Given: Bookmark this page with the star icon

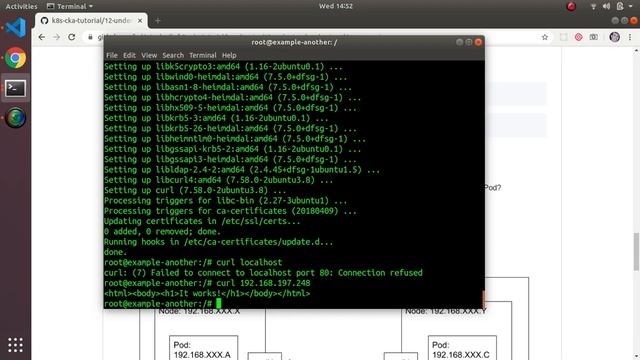Looking at the screenshot, I should [544, 37].
